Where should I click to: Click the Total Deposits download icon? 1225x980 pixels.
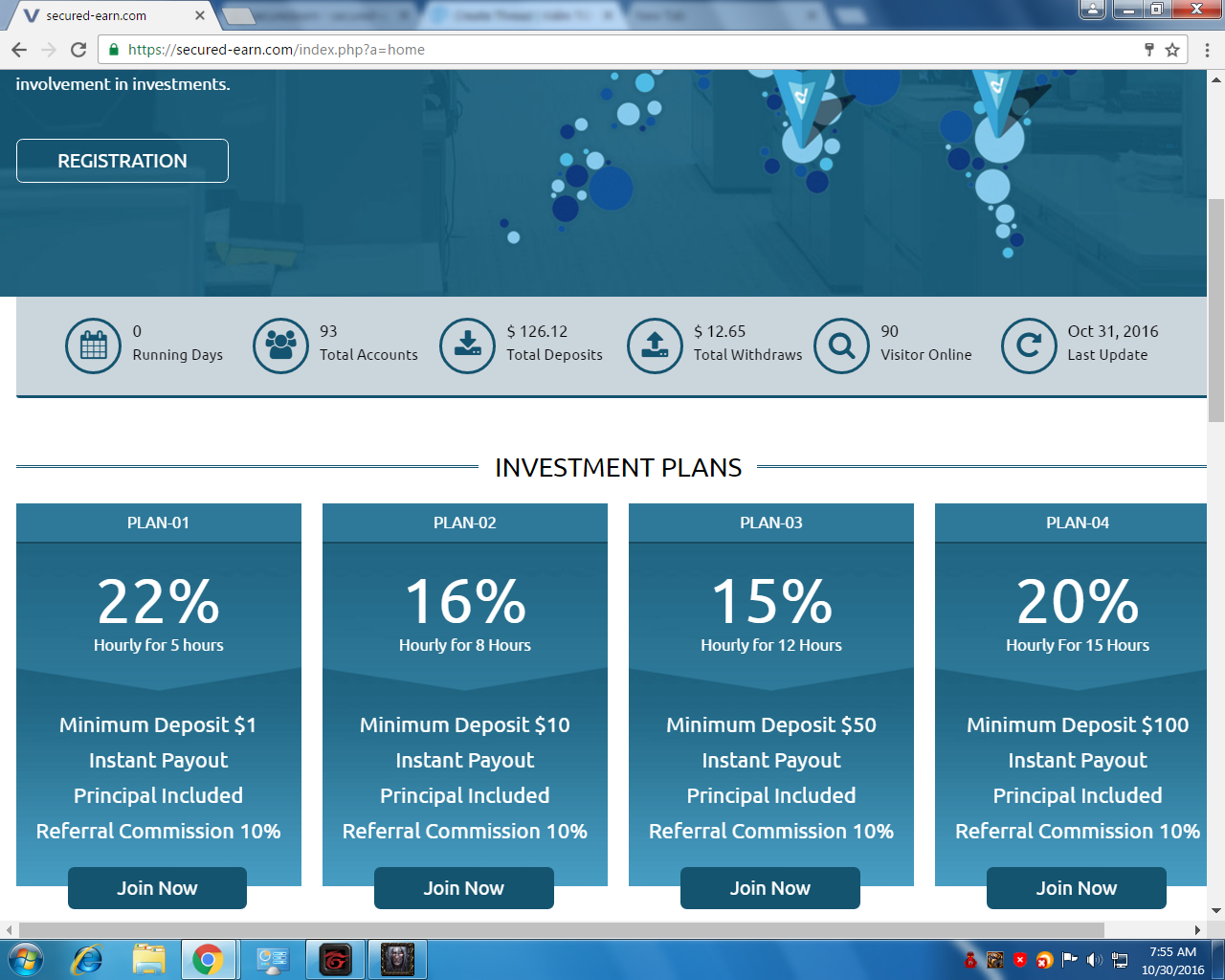pos(467,345)
